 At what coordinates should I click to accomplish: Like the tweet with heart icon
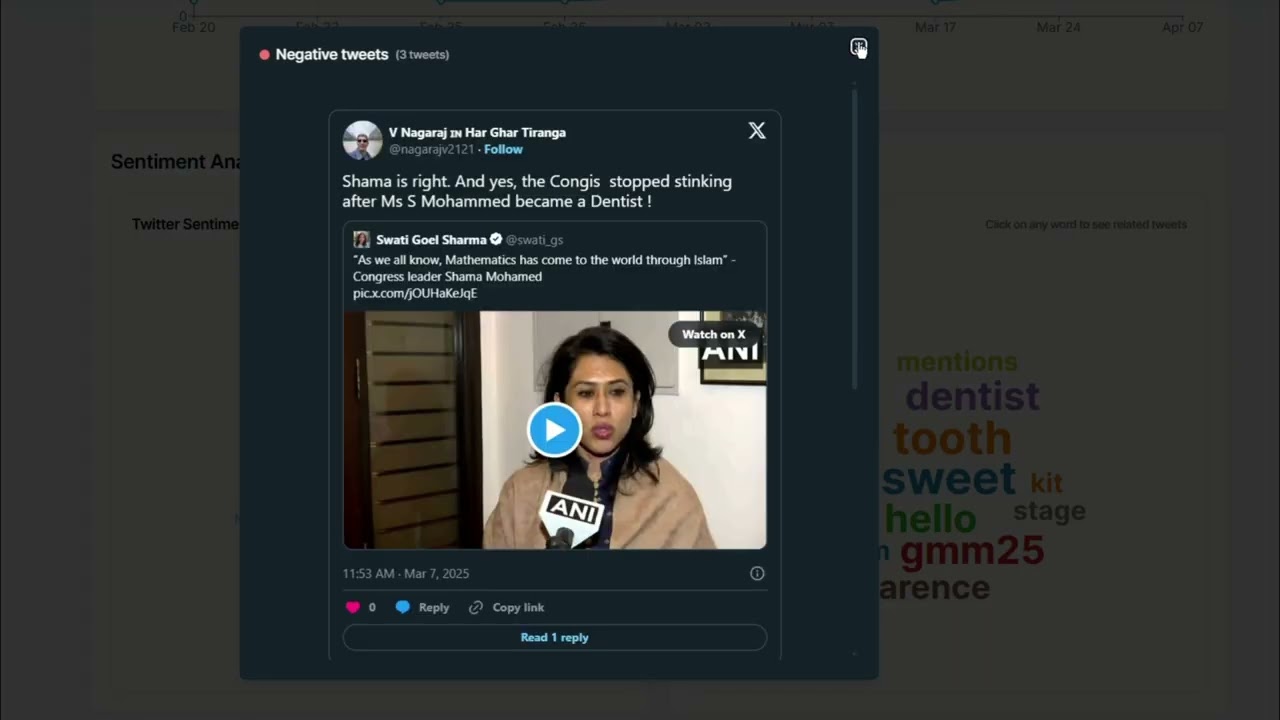352,607
